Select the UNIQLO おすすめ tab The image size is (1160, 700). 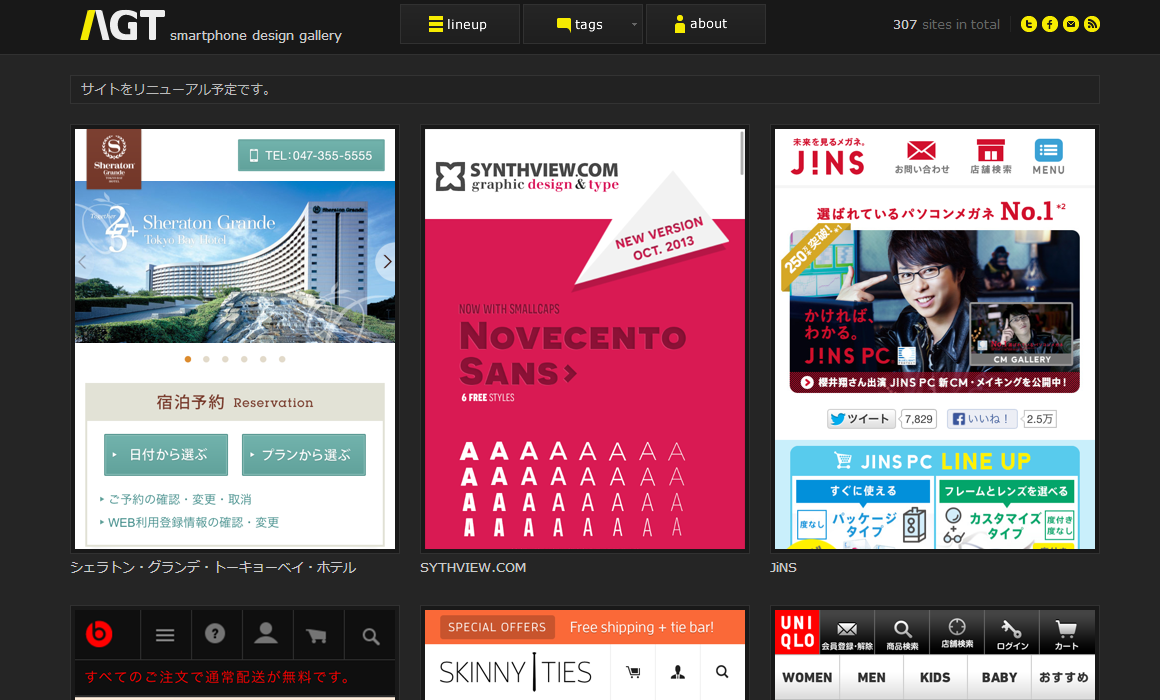pyautogui.click(x=1063, y=677)
